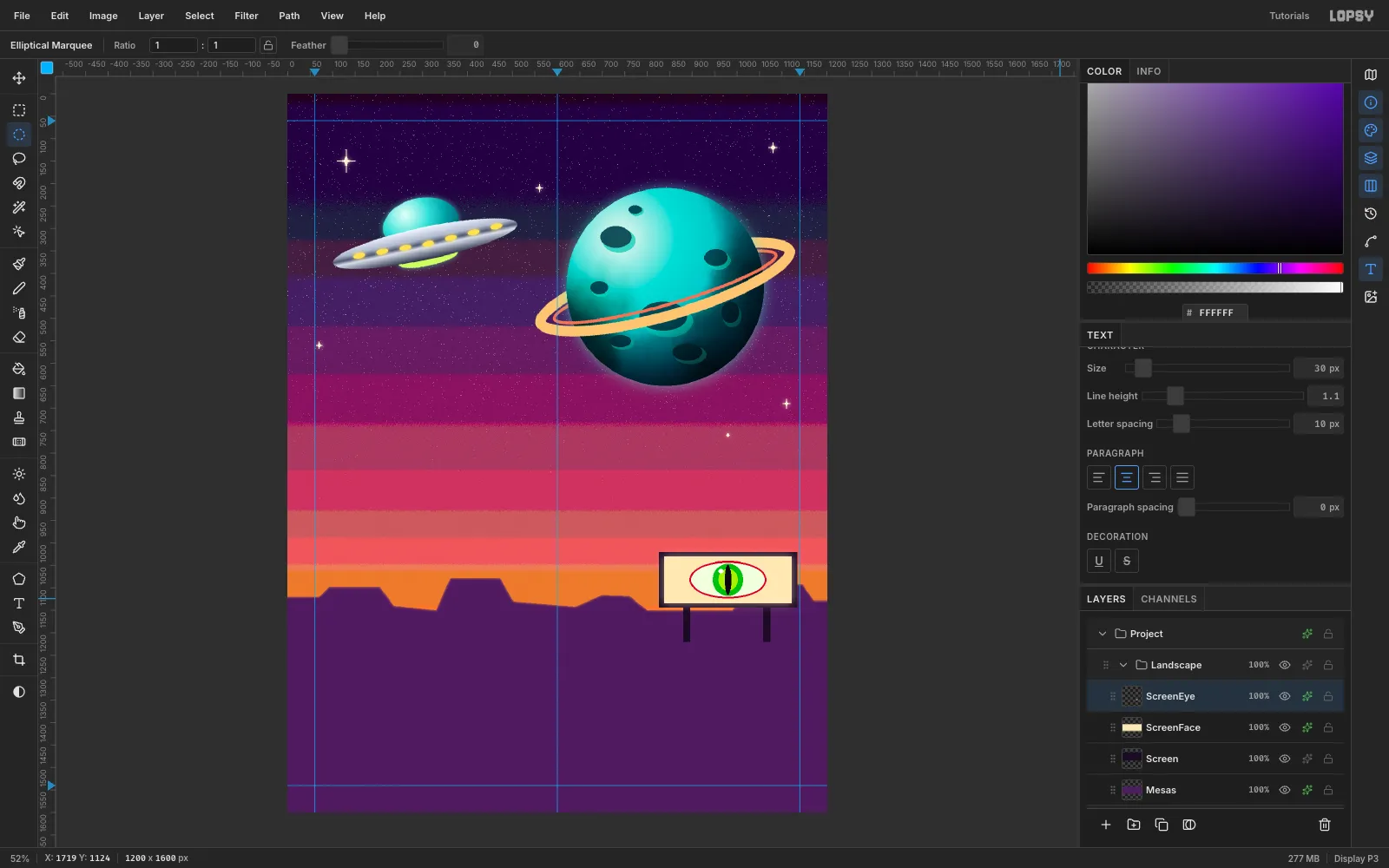Create a new layer group folder

[1134, 825]
